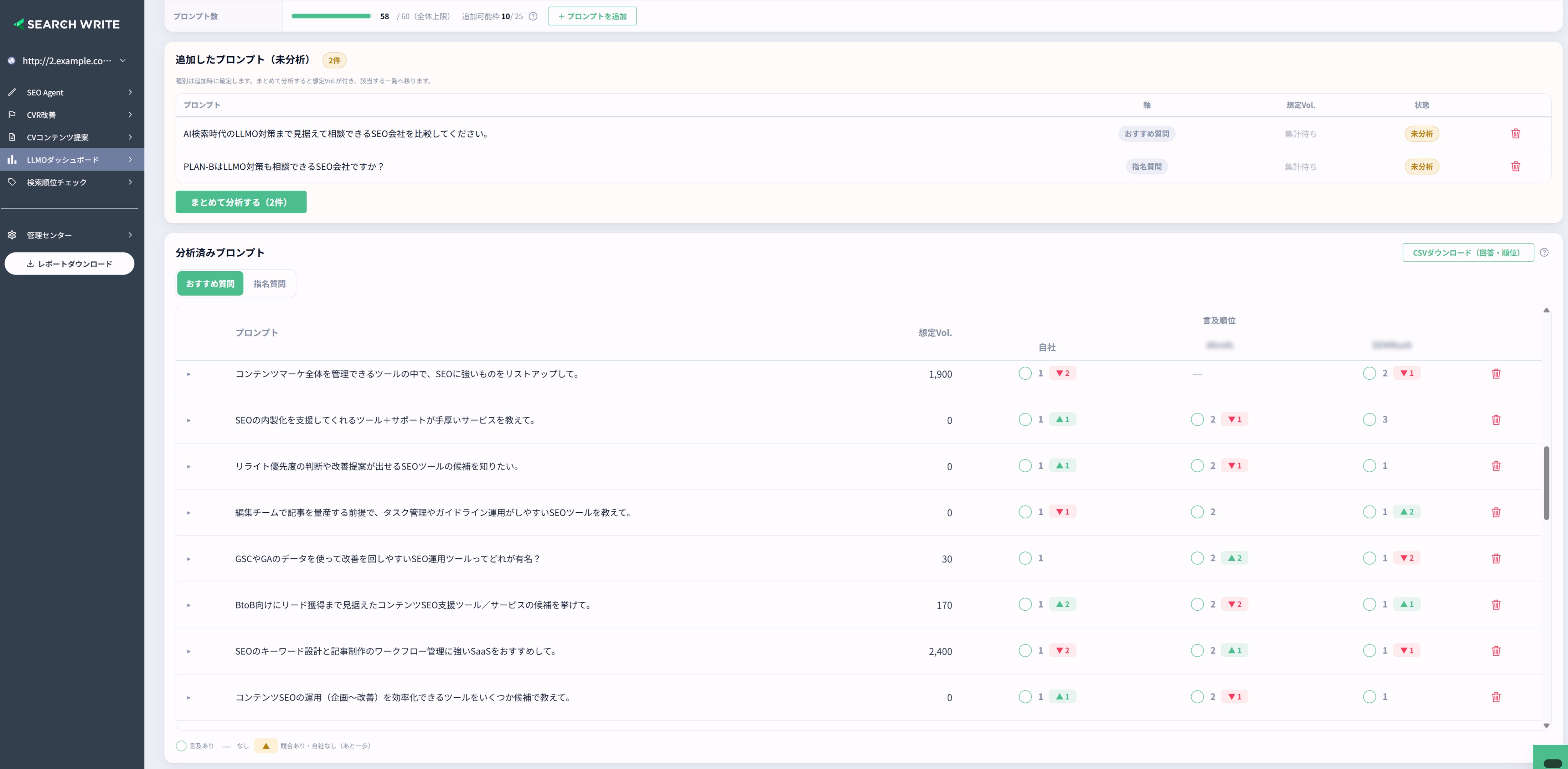Expand the SEOの内製化 prompt row

coord(189,420)
